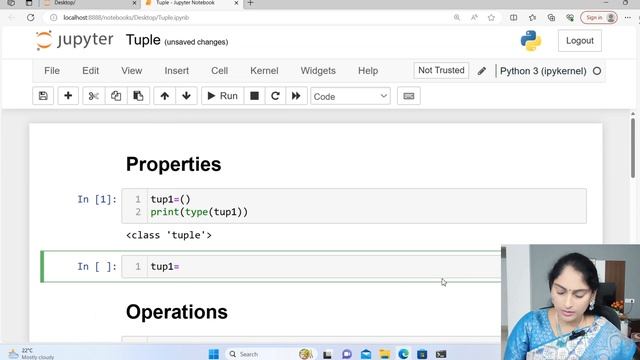This screenshot has width=640, height=360.
Task: Open browser favorites list icon
Action: coord(532,18)
